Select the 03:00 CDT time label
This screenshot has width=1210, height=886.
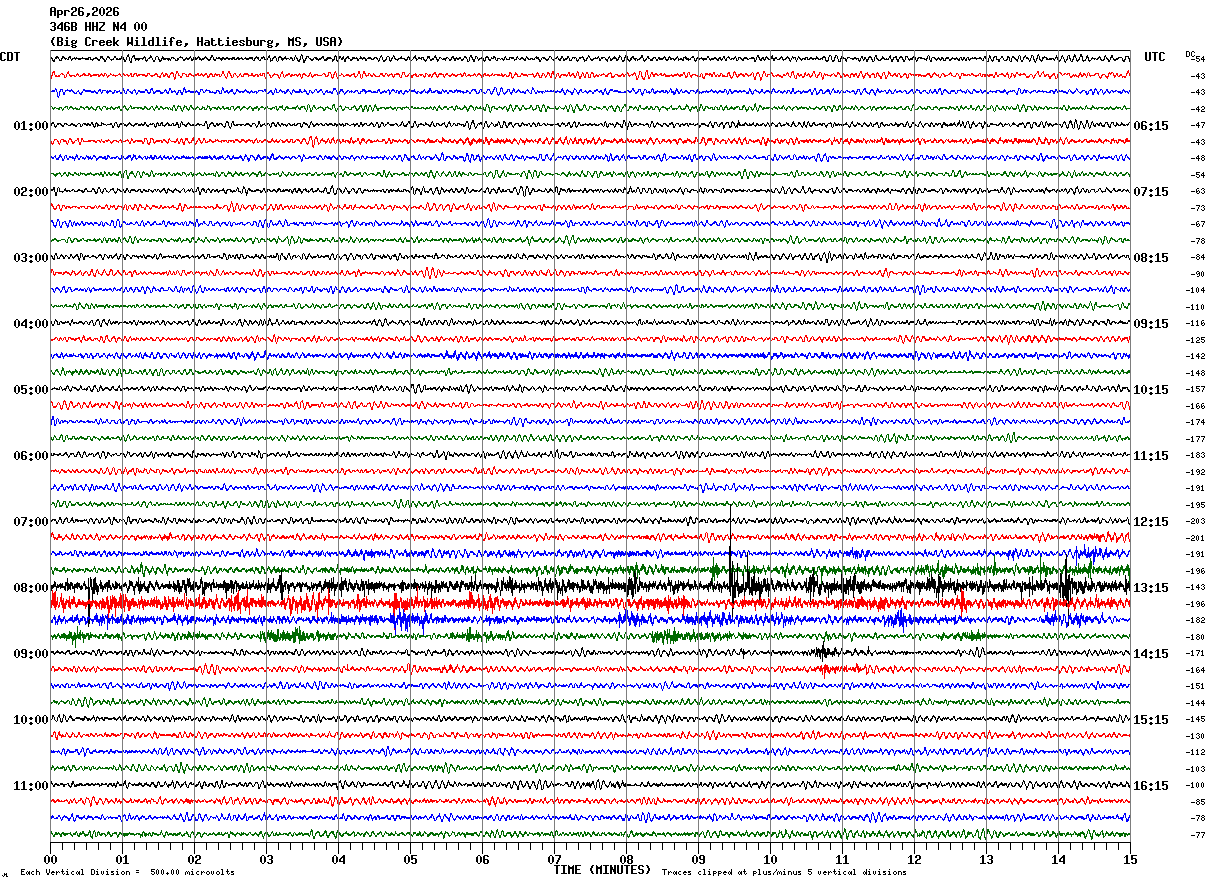pos(31,258)
